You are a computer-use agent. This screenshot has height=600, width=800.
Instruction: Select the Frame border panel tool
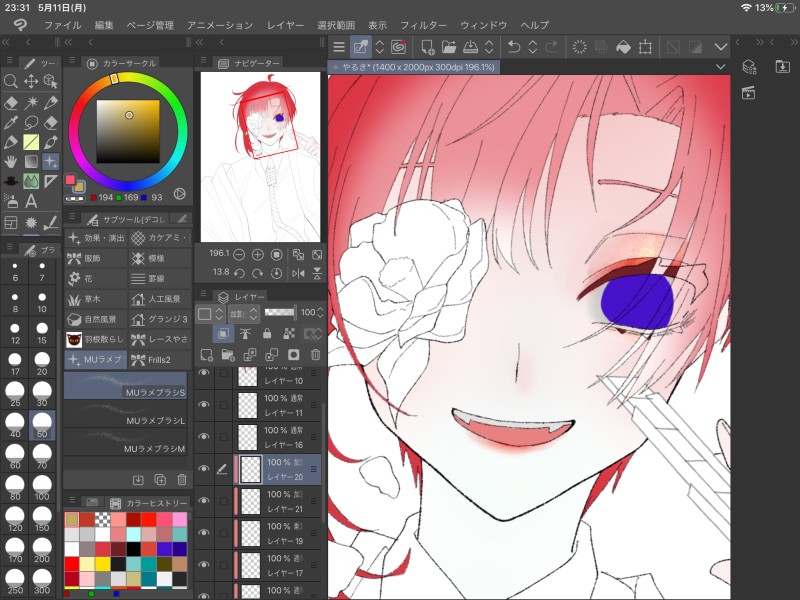pos(10,222)
